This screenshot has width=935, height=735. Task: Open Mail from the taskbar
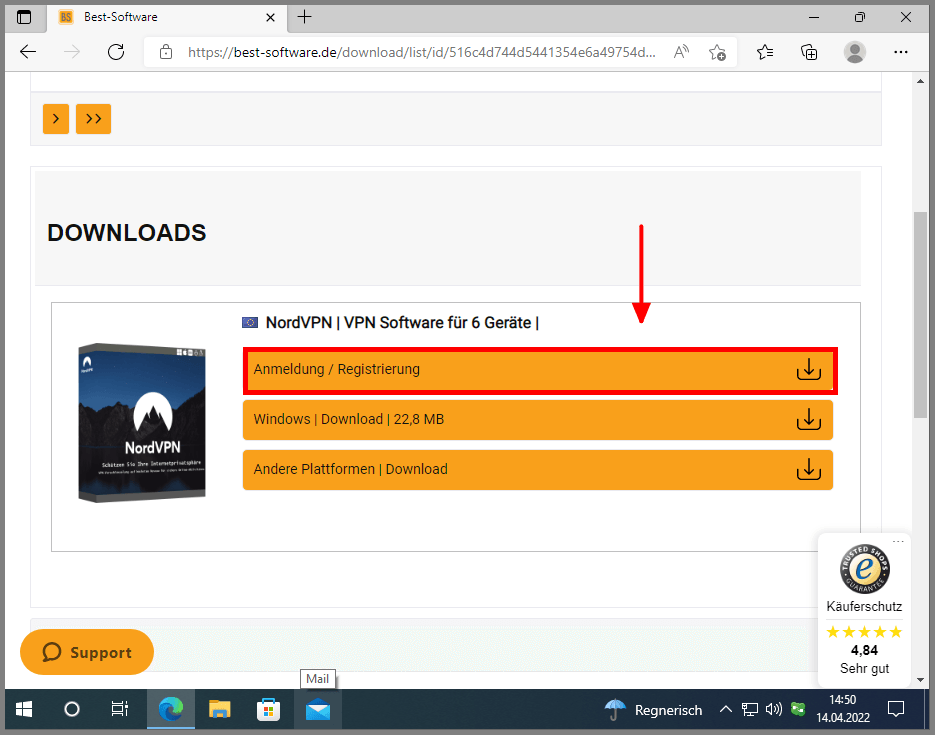(318, 709)
